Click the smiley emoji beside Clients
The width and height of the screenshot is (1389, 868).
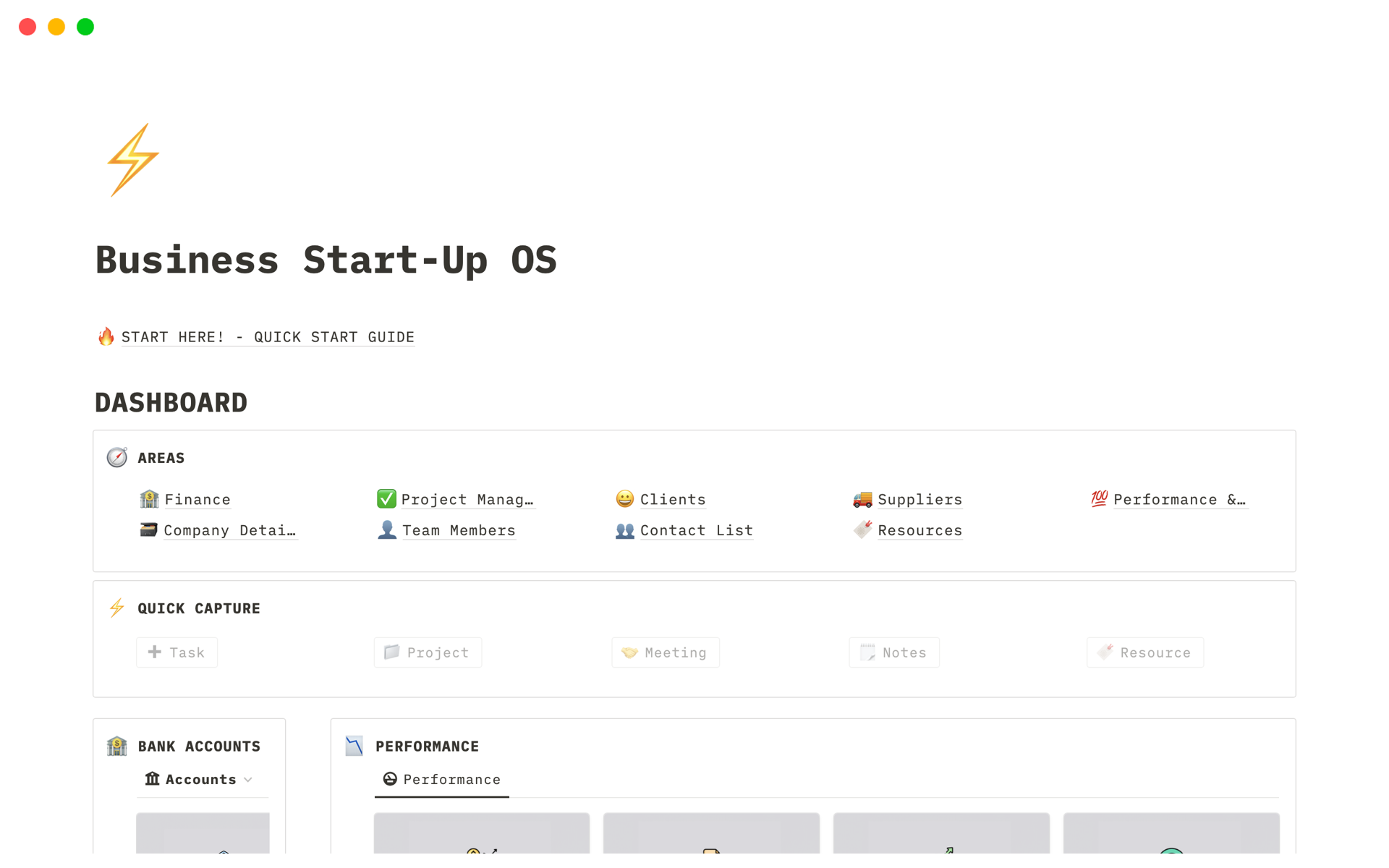(x=624, y=498)
